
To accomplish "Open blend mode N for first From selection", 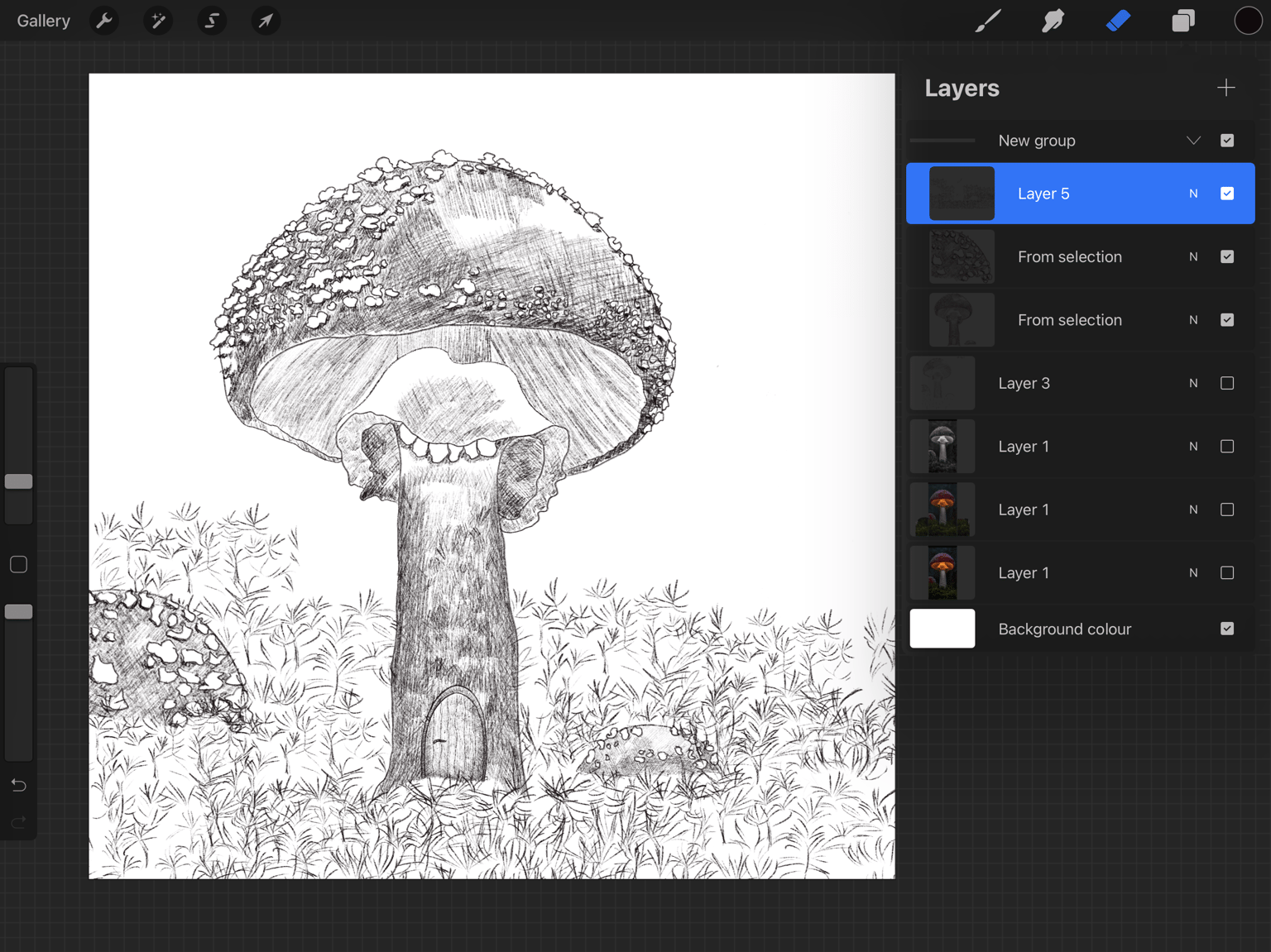I will [1193, 257].
